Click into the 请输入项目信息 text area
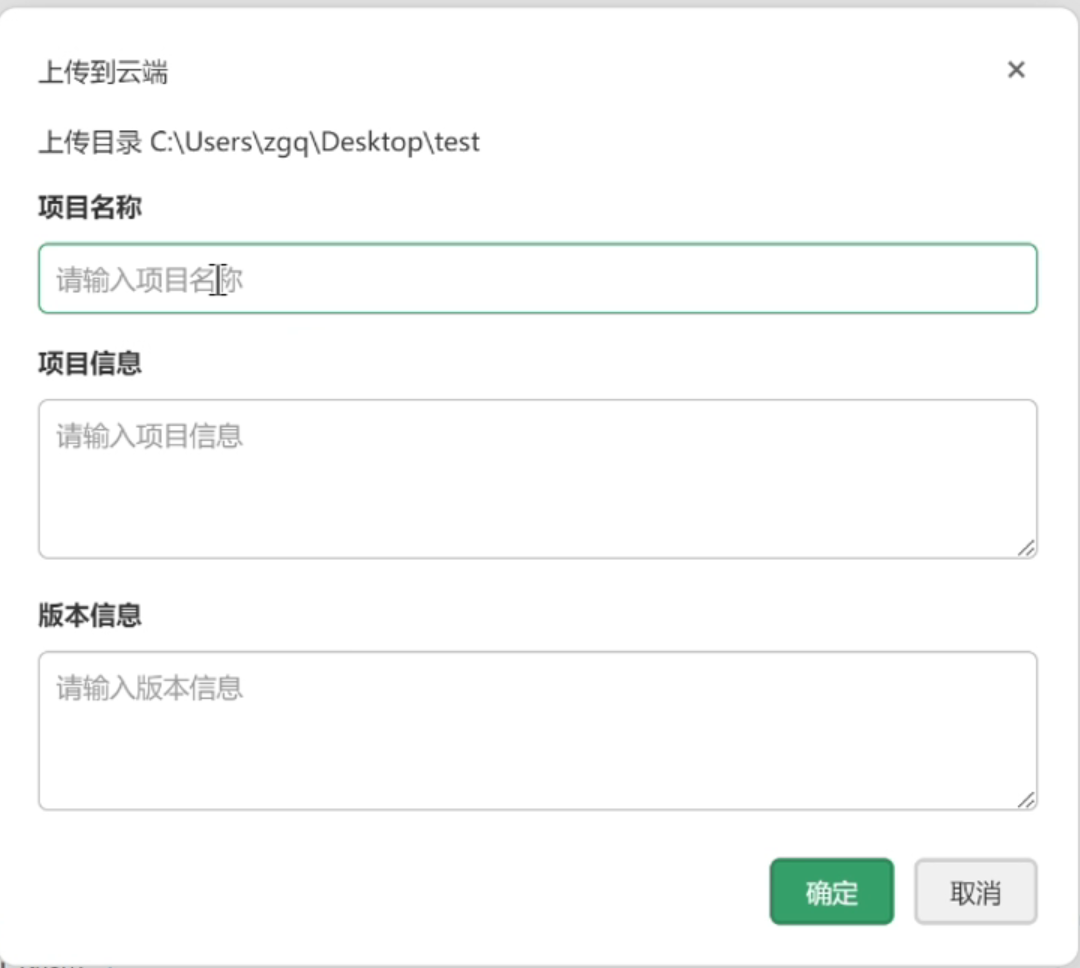Screen dimensions: 1080x968 (537, 479)
